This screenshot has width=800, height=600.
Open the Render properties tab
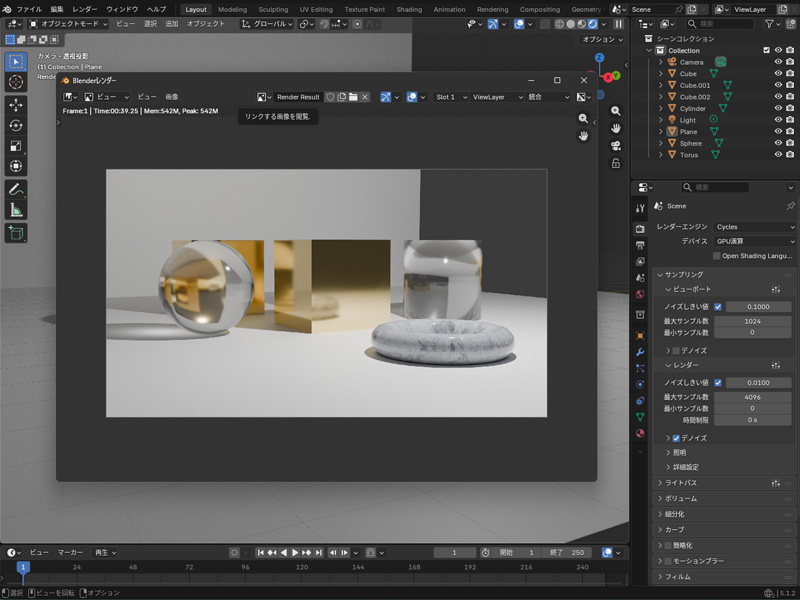pyautogui.click(x=640, y=229)
